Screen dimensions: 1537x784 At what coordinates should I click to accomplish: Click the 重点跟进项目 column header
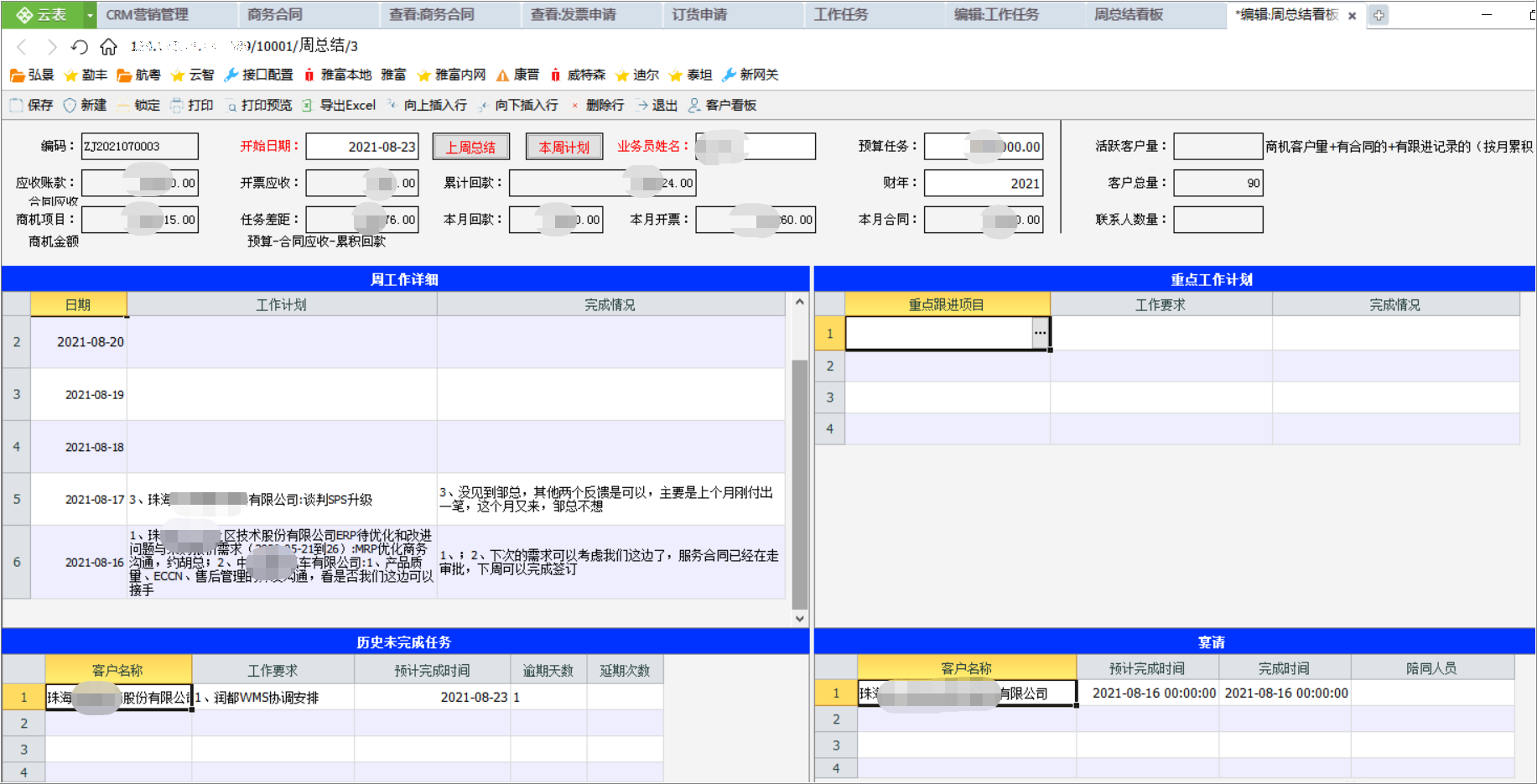click(x=948, y=304)
